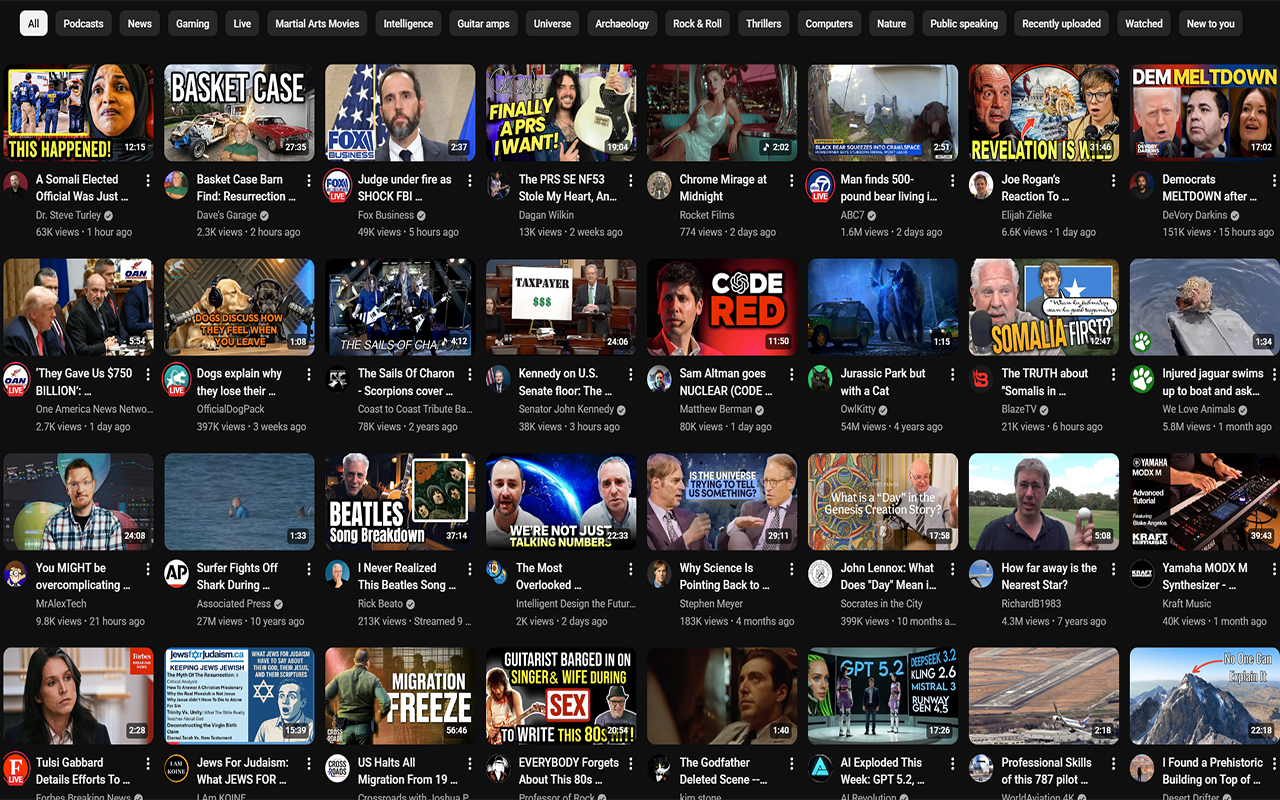This screenshot has width=1280, height=800.
Task: Open DeVory Darkins channel avatar
Action: pyautogui.click(x=1142, y=185)
